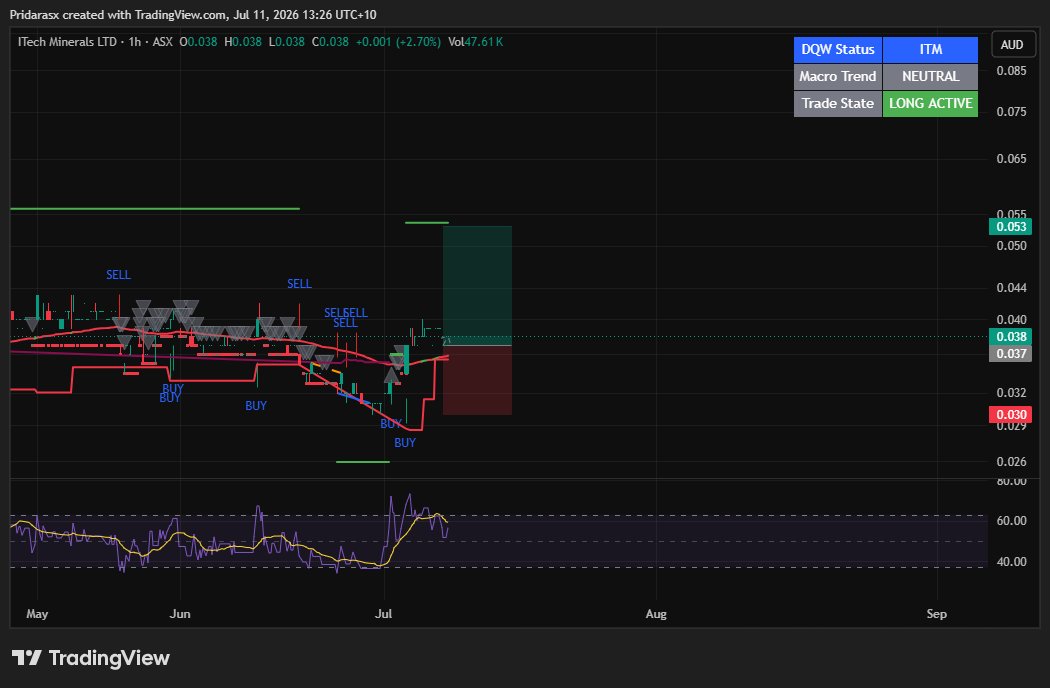Select the DQW Status table cell
Screen dimensions: 1050x688
[x=838, y=50]
